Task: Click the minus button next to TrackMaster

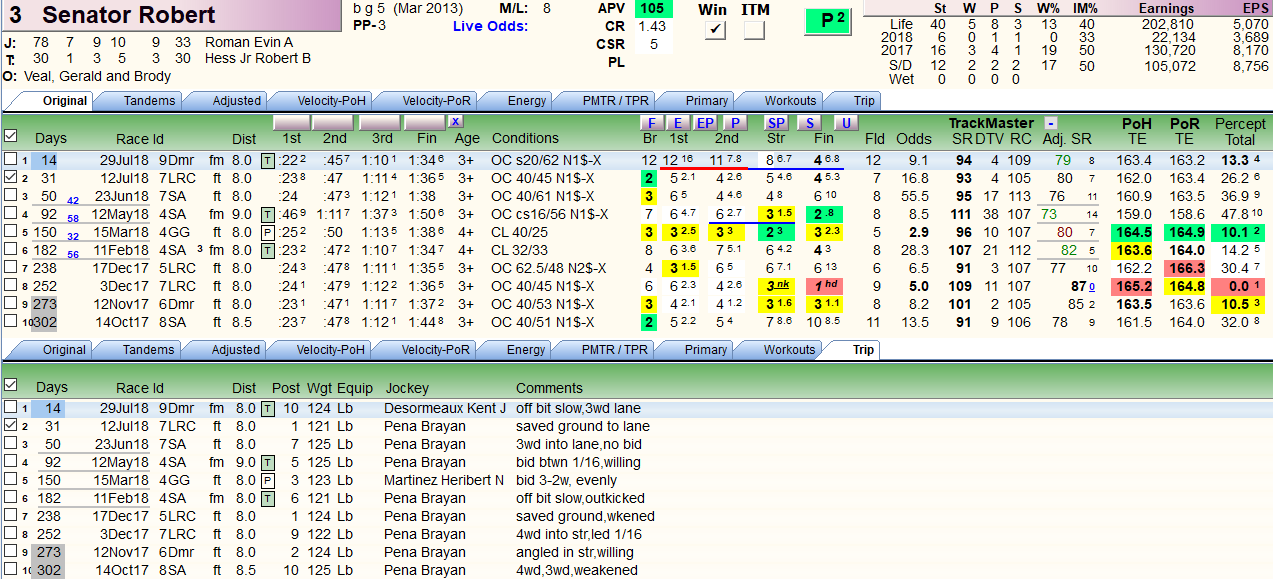Action: (x=1051, y=123)
